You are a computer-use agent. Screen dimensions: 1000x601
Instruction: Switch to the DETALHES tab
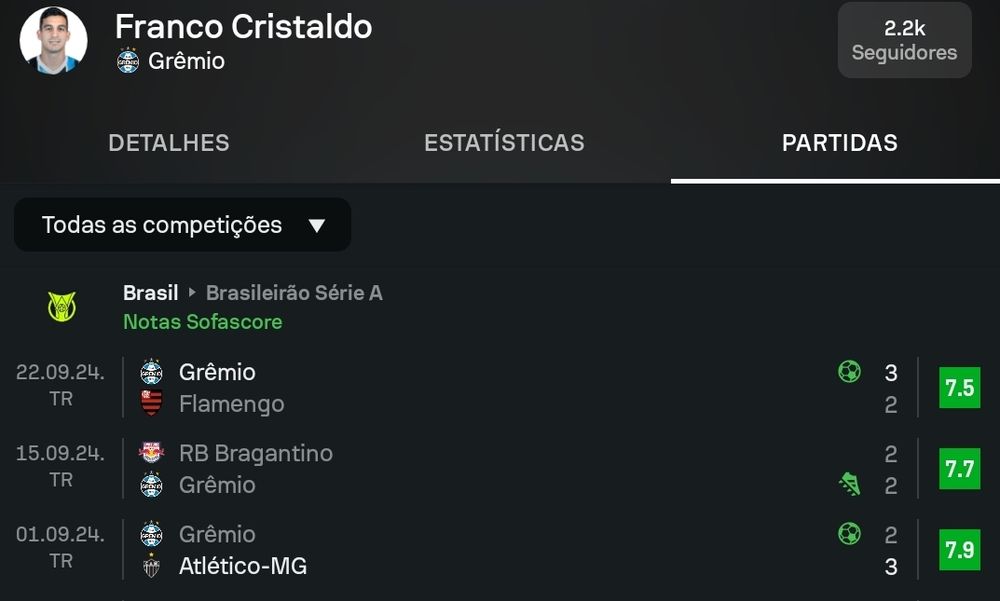click(x=168, y=143)
